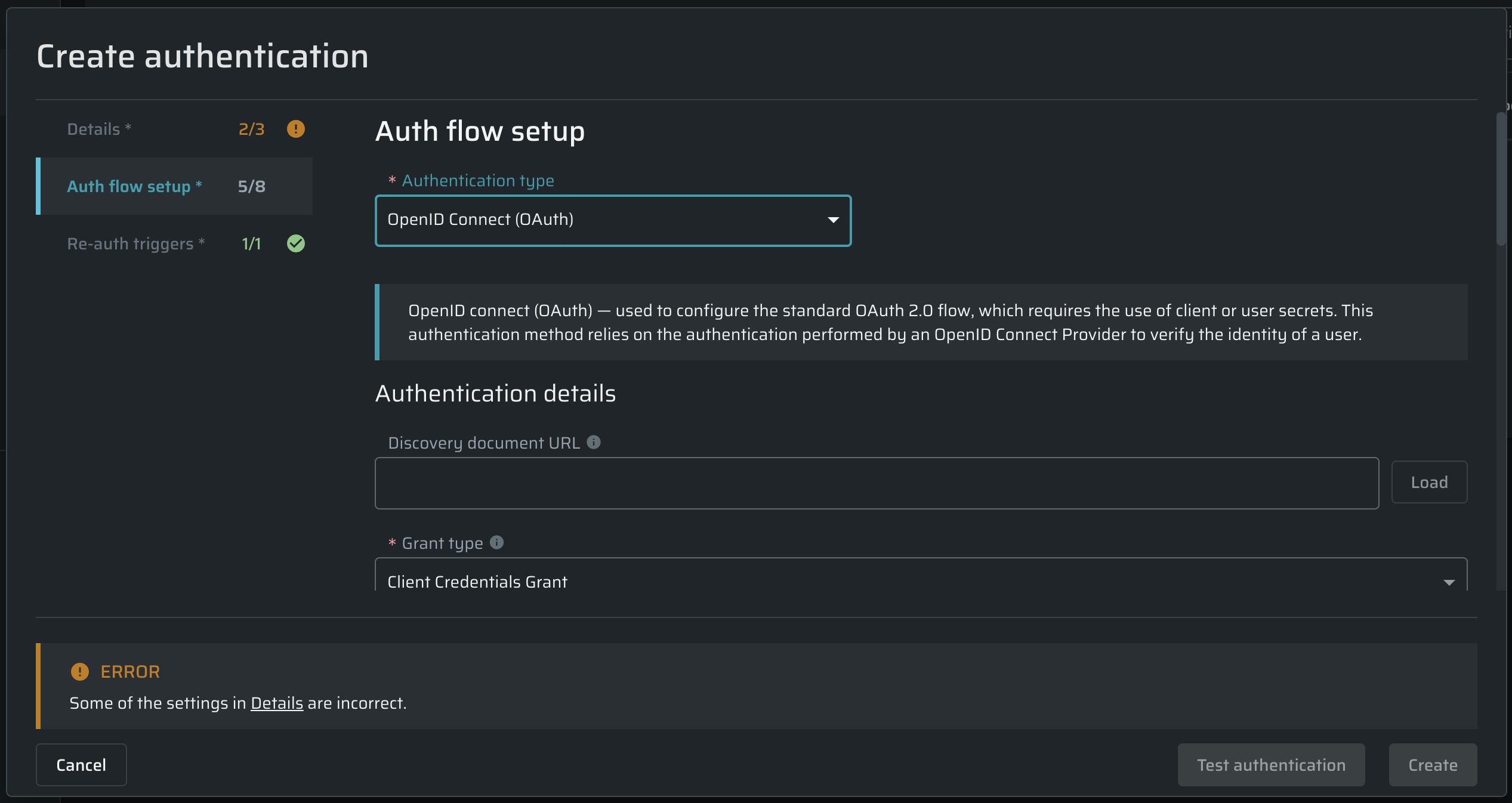The height and width of the screenshot is (803, 1512).
Task: Click the orange warning icon beside Details
Action: click(295, 129)
